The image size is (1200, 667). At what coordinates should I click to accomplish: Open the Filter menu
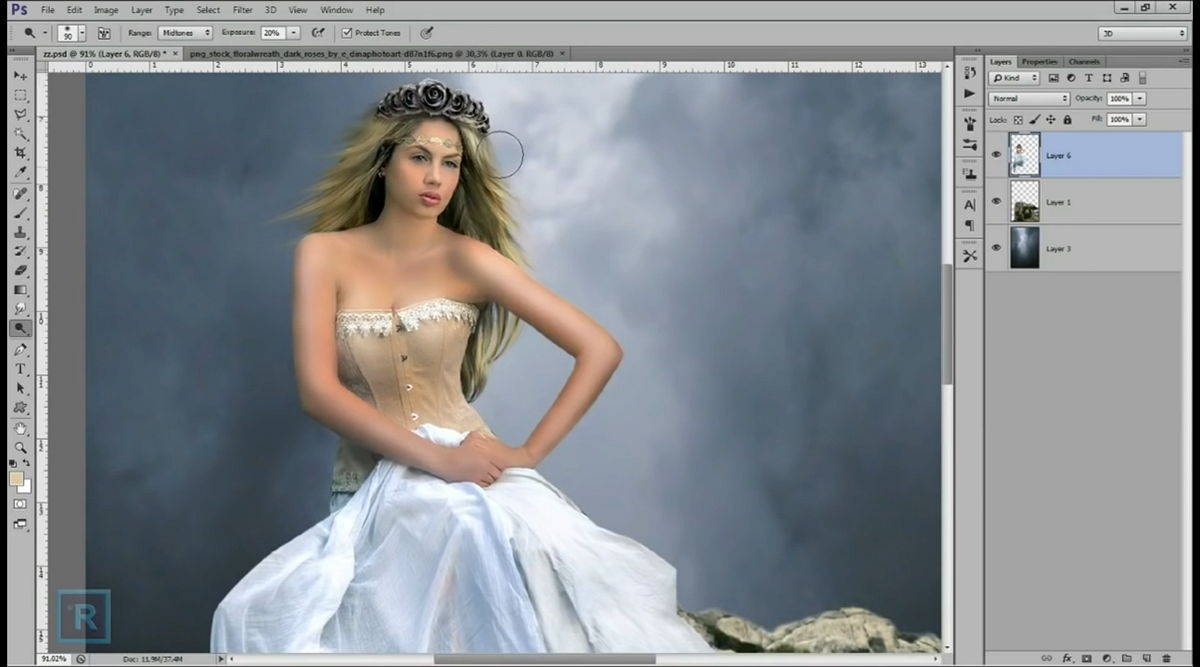[243, 10]
